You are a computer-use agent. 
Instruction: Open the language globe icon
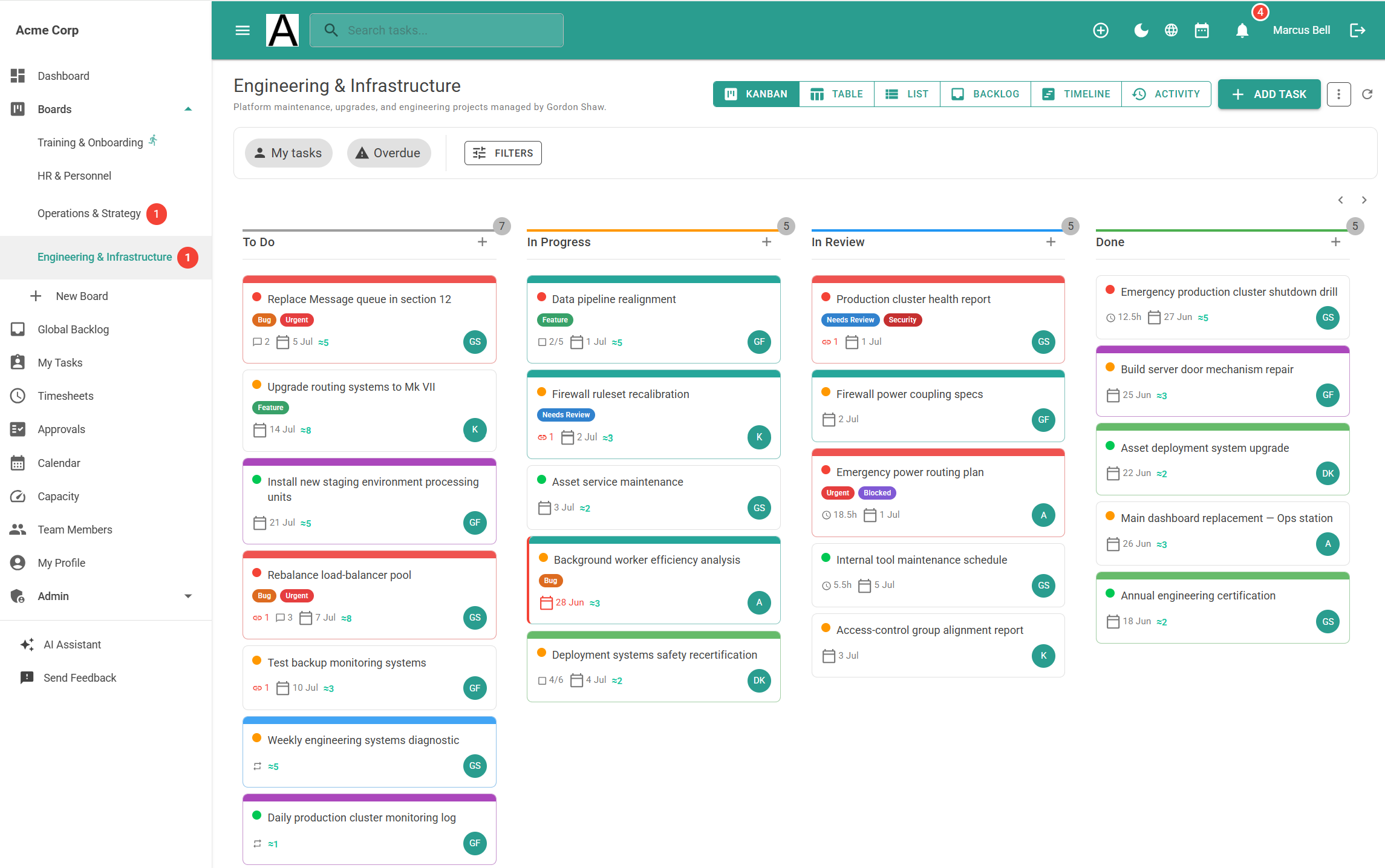point(1172,30)
